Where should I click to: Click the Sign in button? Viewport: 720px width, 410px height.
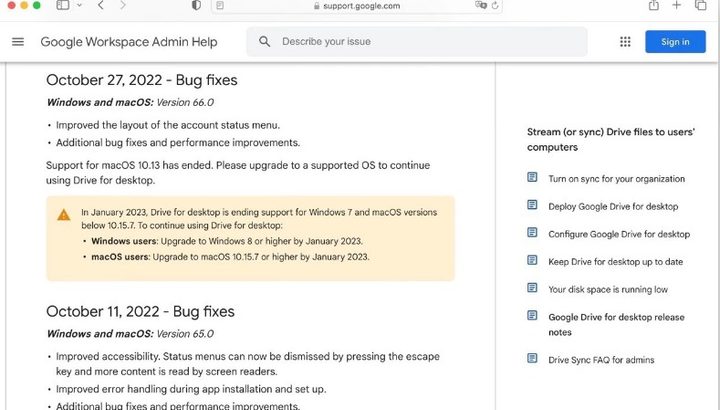675,42
